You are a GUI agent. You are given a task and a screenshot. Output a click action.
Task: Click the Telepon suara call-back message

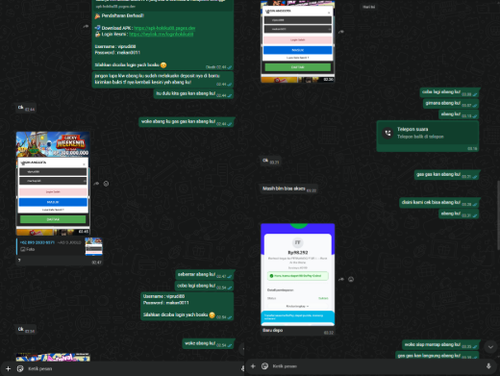click(428, 136)
